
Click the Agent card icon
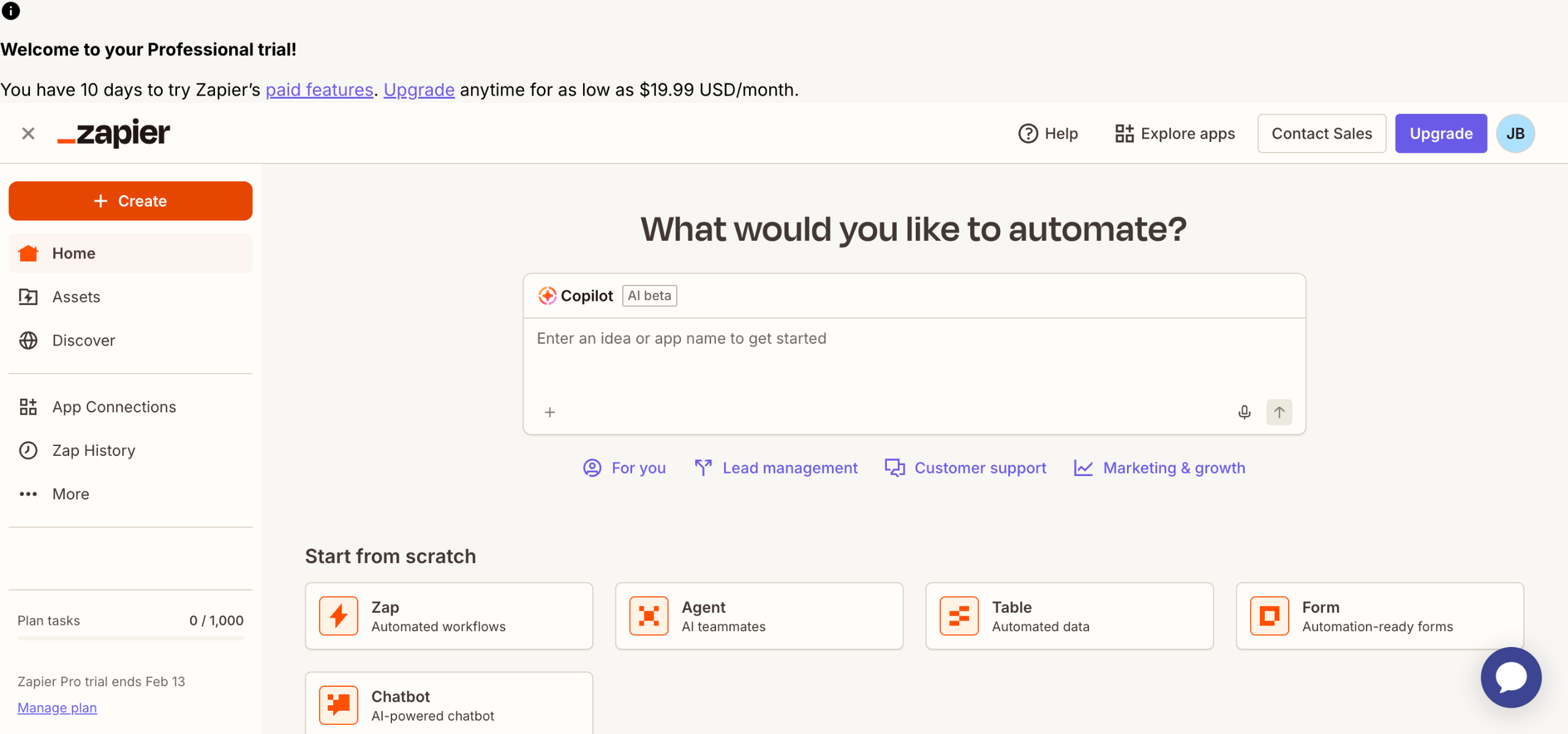[649, 616]
